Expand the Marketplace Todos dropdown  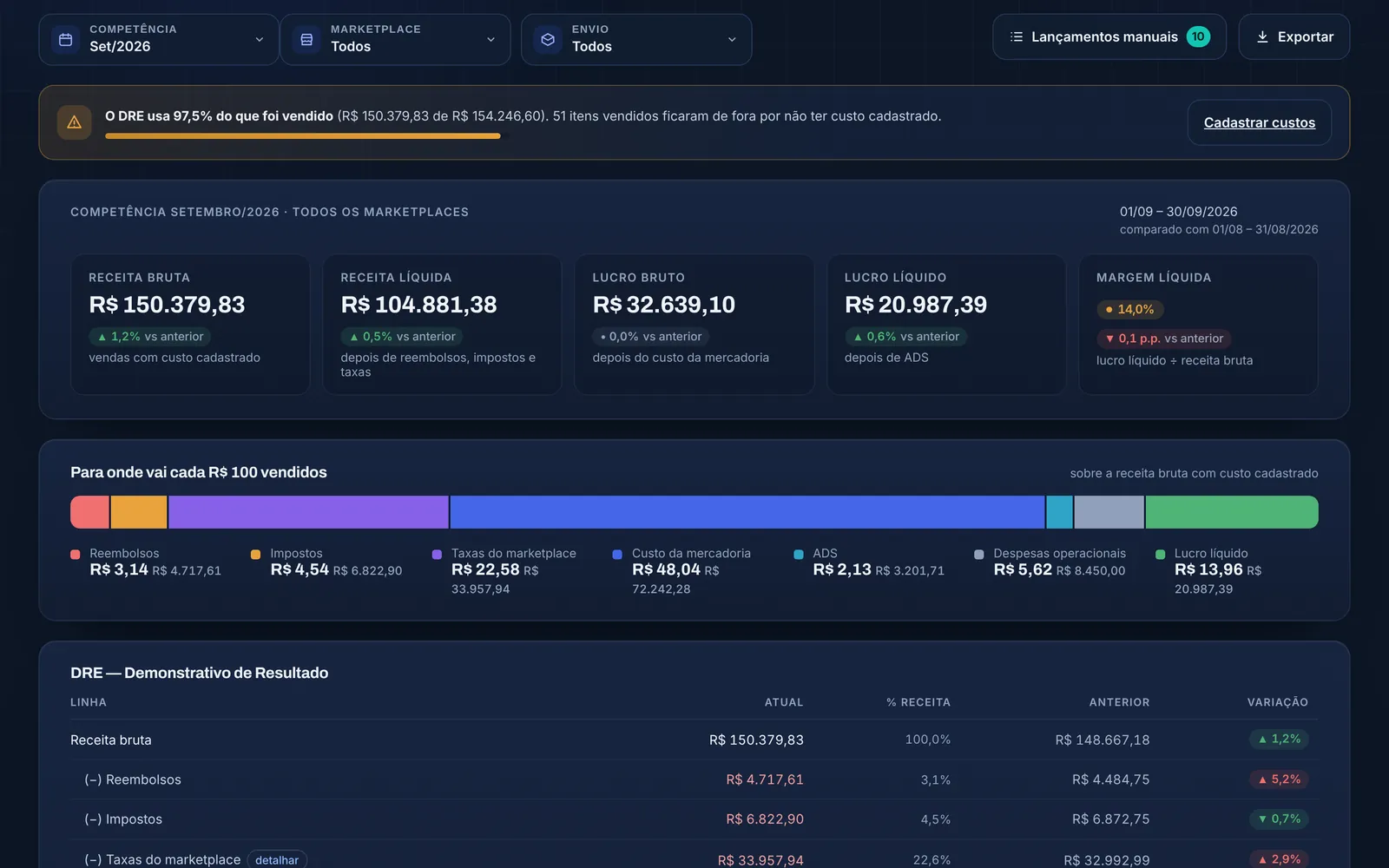coord(395,39)
